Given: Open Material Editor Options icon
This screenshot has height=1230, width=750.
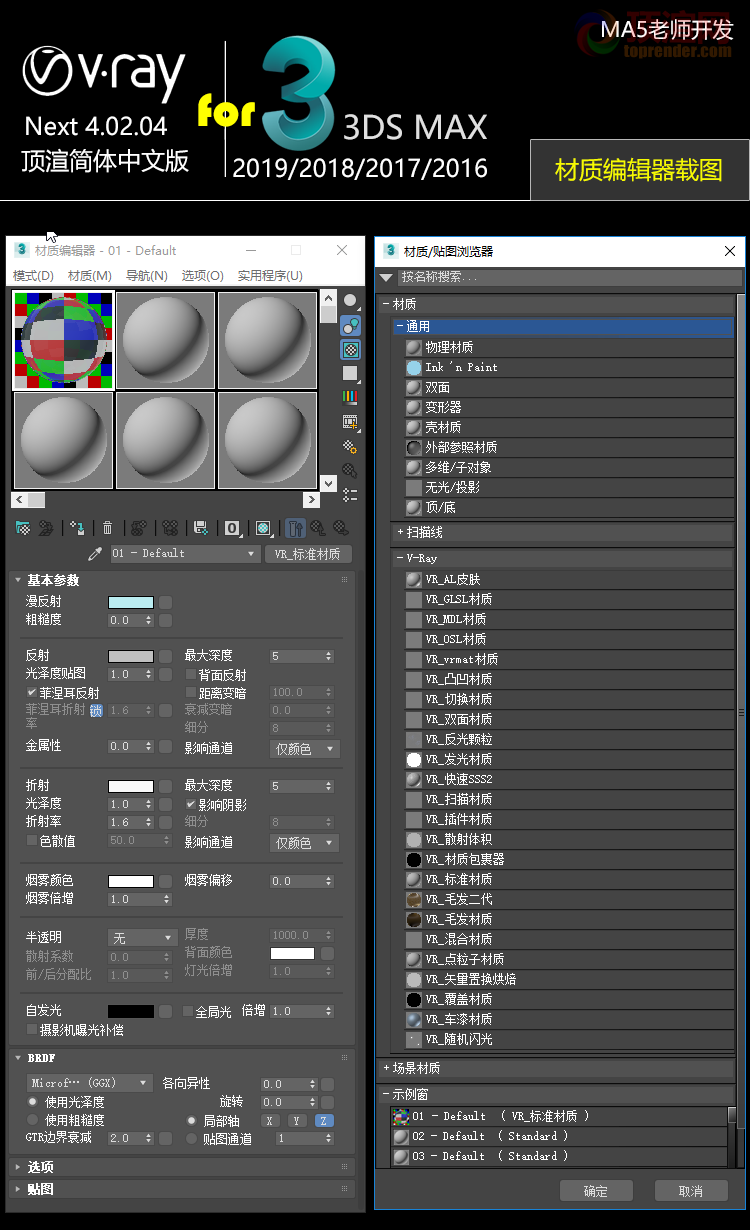Looking at the screenshot, I should [350, 446].
